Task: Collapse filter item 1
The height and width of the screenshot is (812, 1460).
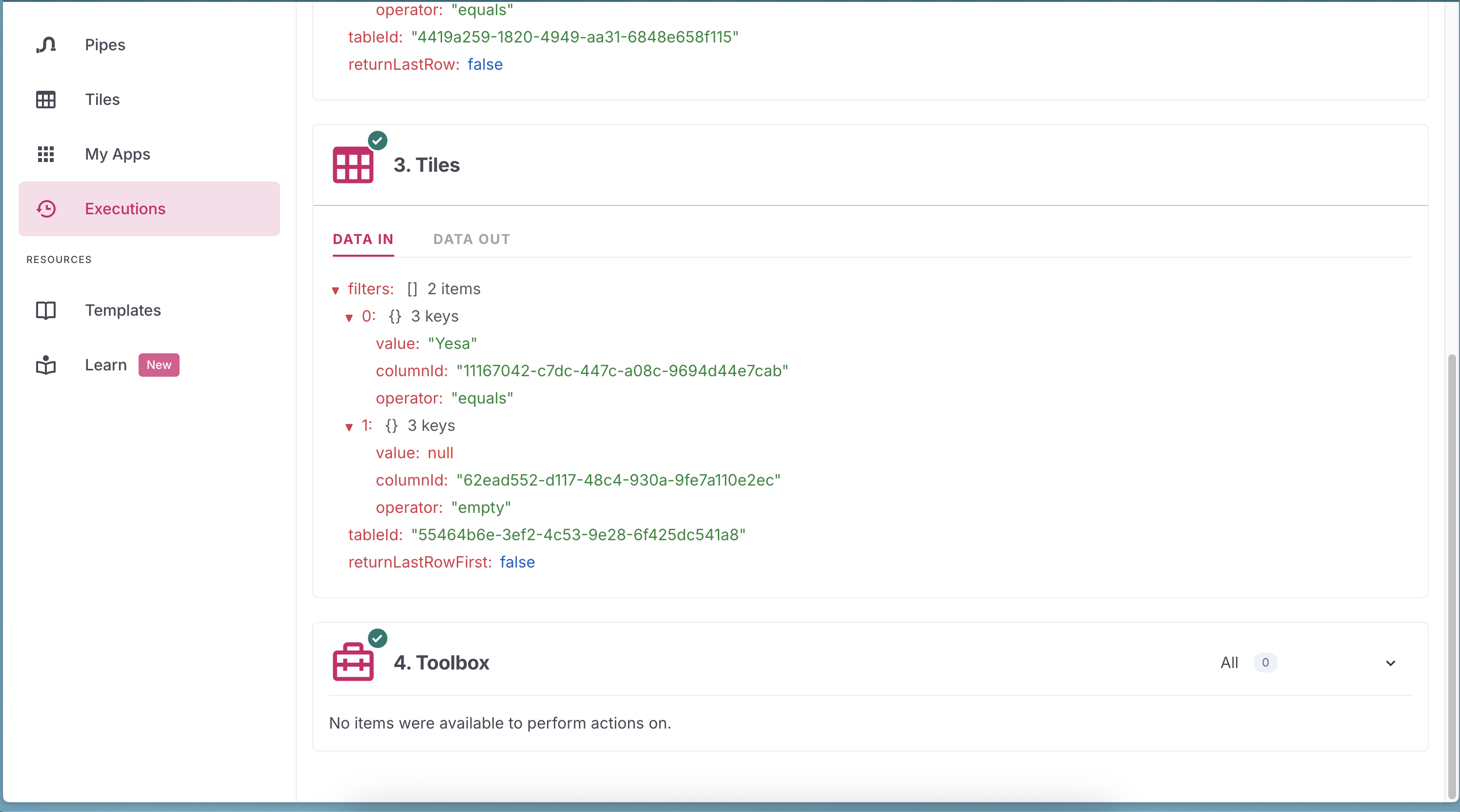Action: [349, 427]
